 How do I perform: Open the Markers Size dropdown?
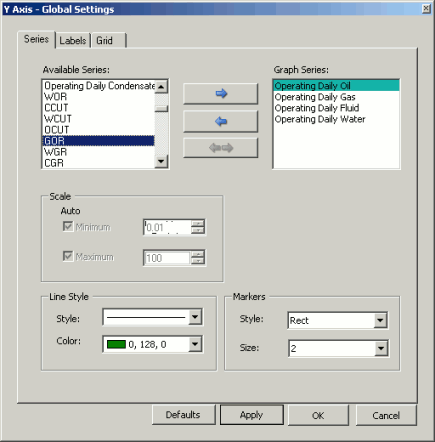coord(380,349)
